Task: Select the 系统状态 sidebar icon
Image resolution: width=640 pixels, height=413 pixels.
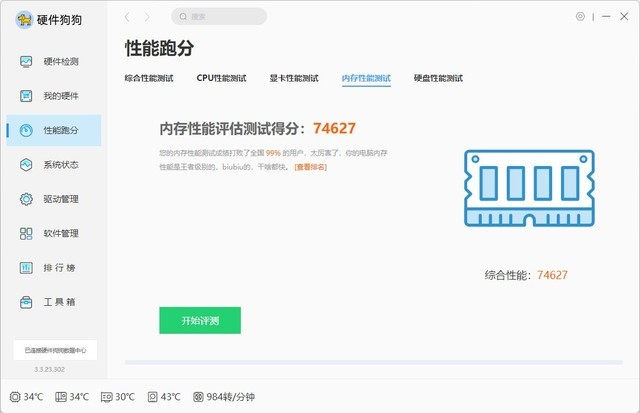Action: 27,165
